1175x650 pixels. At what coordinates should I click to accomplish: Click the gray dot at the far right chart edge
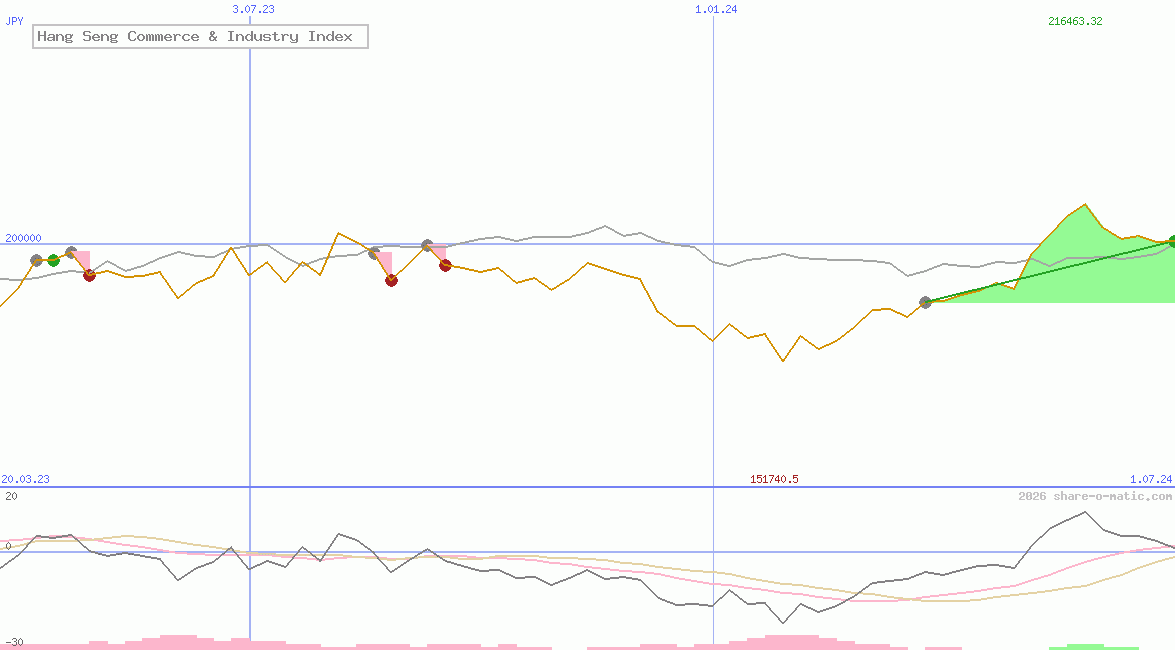(1170, 240)
